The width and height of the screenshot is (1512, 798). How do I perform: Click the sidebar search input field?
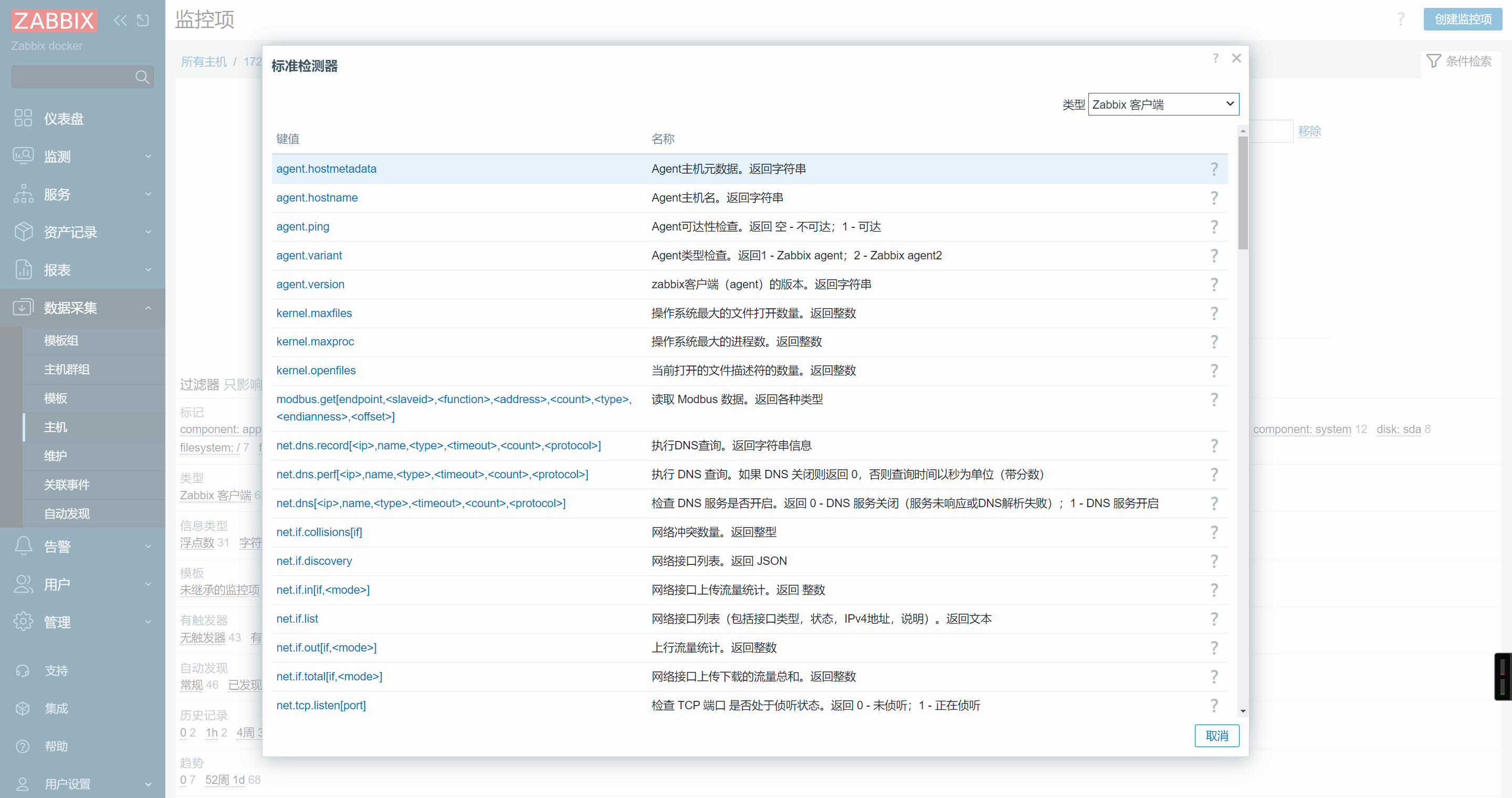pyautogui.click(x=73, y=77)
